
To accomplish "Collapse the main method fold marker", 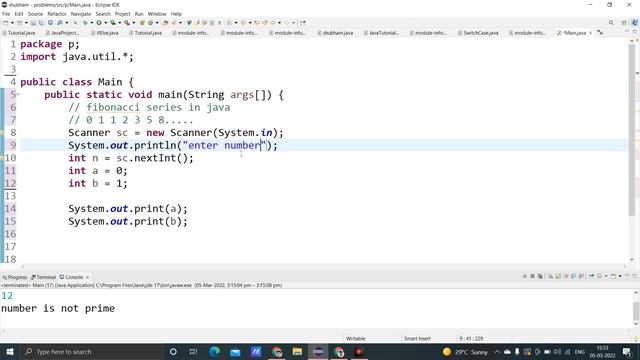I will pyautogui.click(x=18, y=95).
